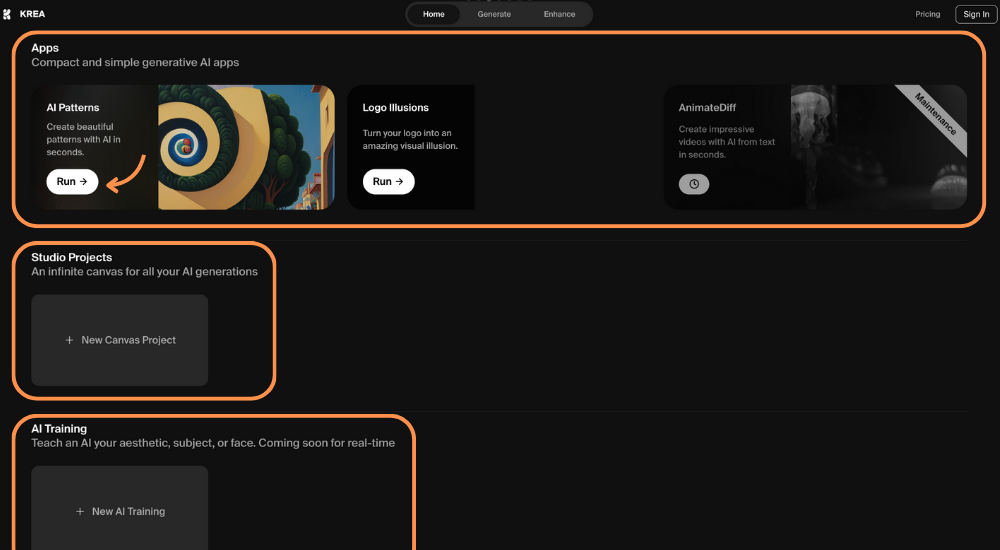Click the Apps section heading
Image resolution: width=1000 pixels, height=550 pixels.
pyautogui.click(x=45, y=48)
